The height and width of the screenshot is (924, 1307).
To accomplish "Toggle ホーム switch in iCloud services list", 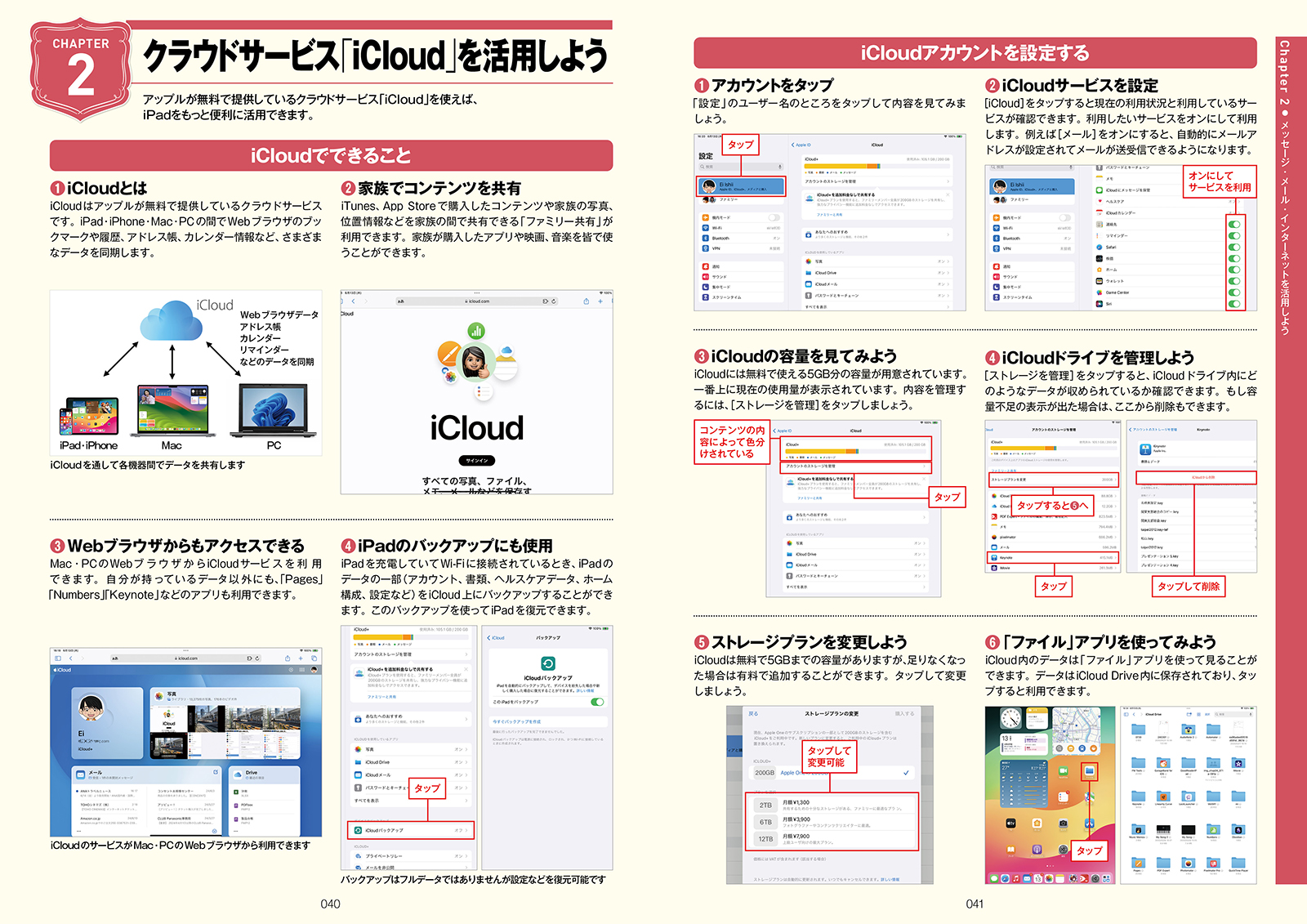I will coord(1234,270).
